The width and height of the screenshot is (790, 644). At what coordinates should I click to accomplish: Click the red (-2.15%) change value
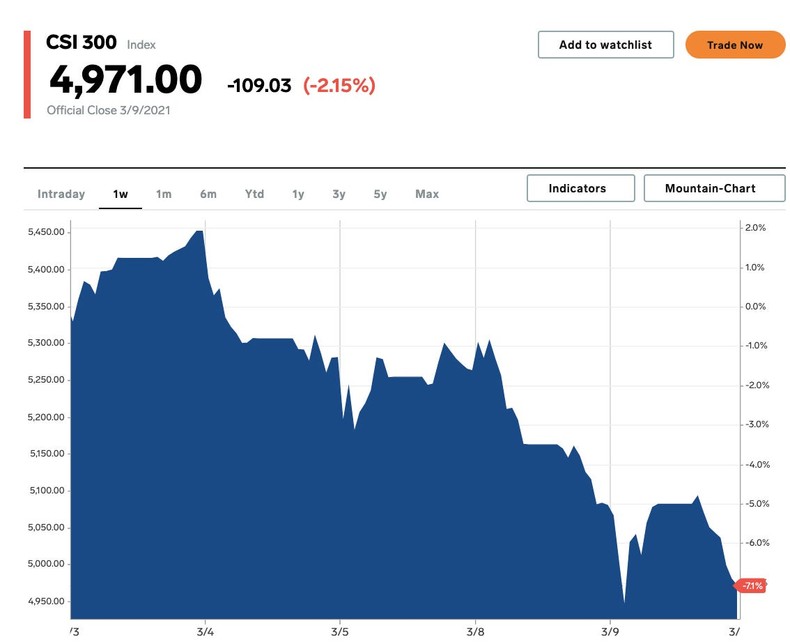(339, 86)
